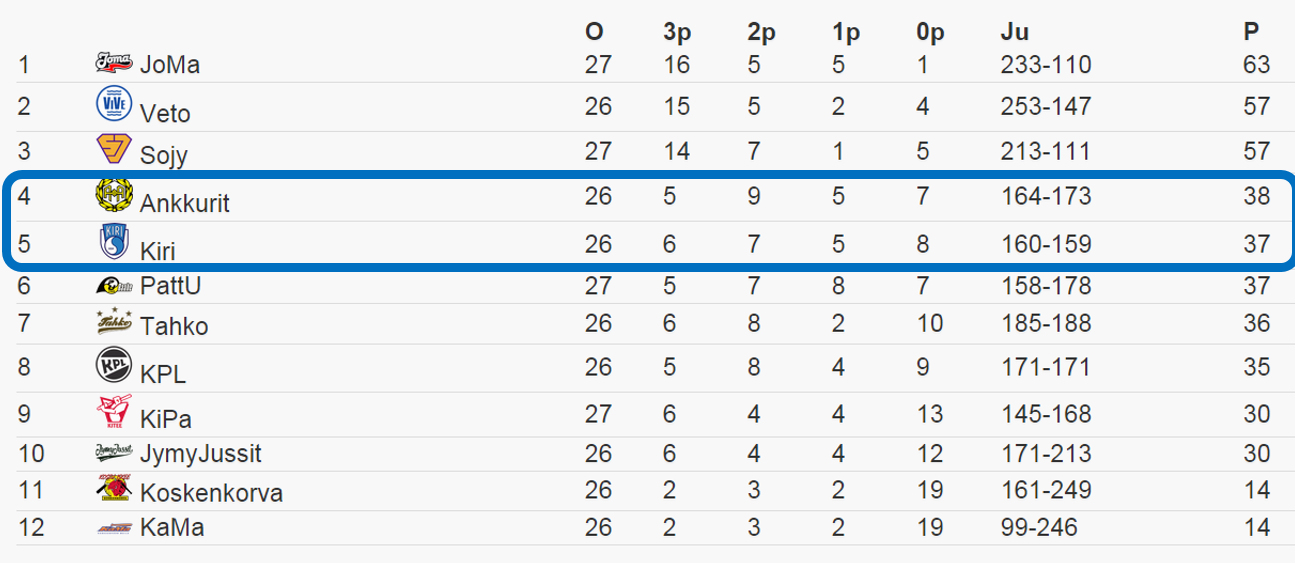The image size is (1295, 563).
Task: Click Ankkurit's score 164-173
Action: (1046, 195)
